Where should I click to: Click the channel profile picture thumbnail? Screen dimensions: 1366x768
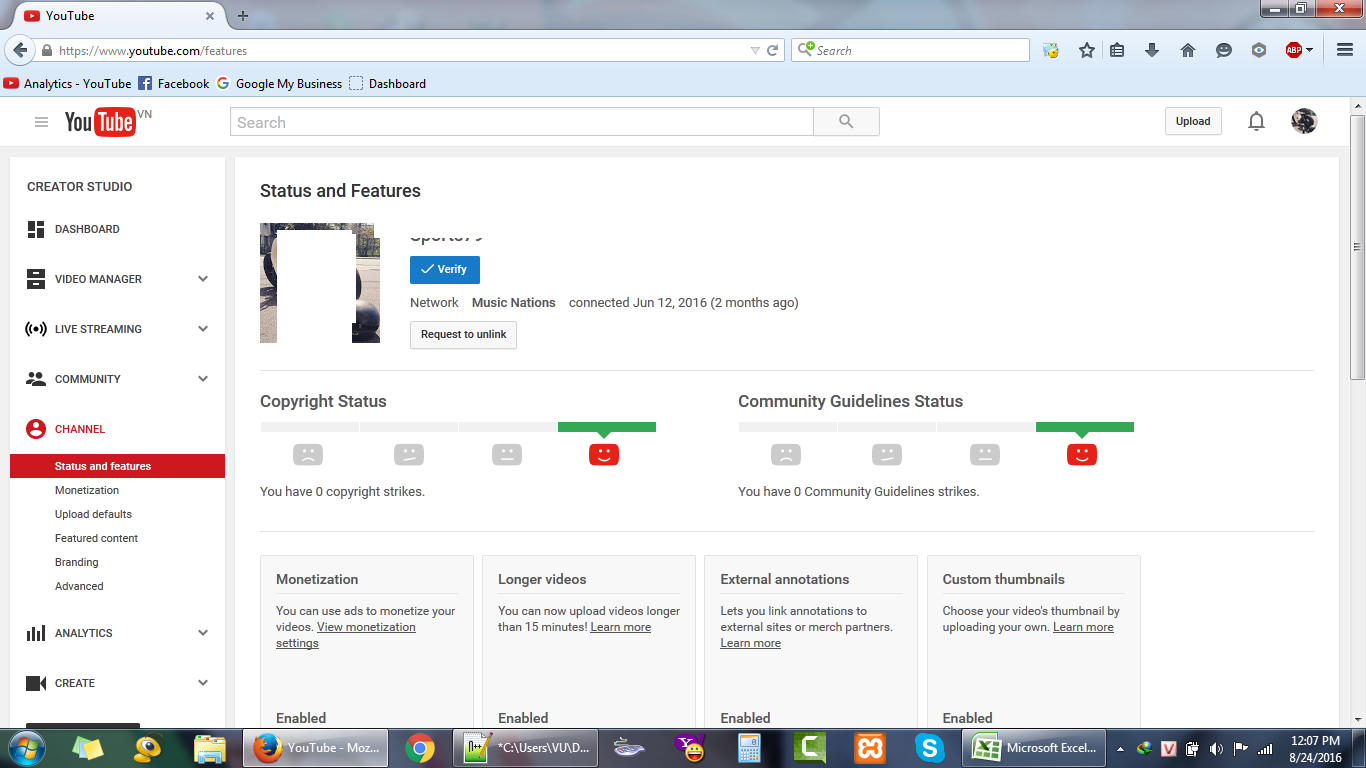tap(320, 283)
